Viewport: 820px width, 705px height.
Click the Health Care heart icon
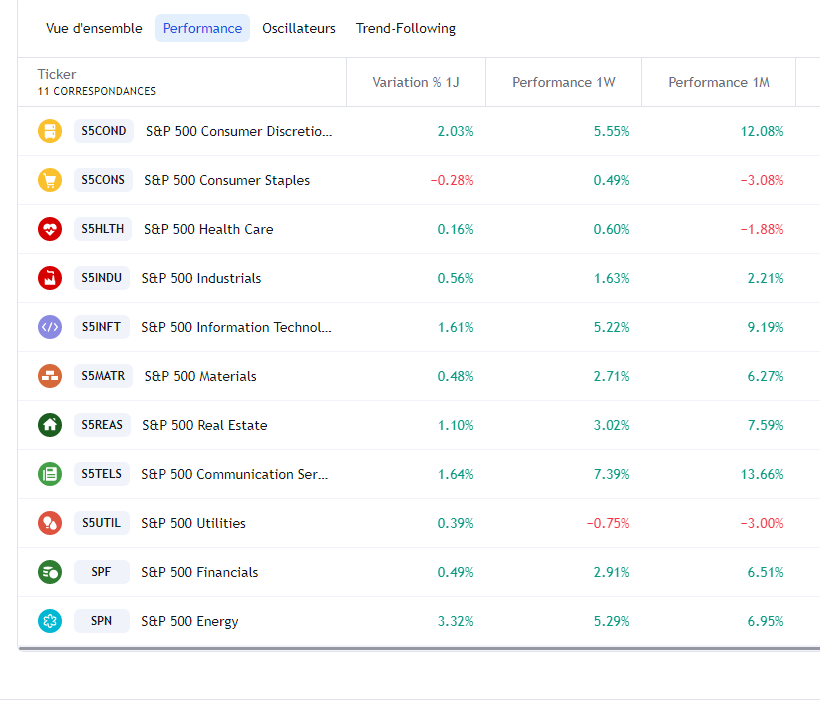point(50,229)
